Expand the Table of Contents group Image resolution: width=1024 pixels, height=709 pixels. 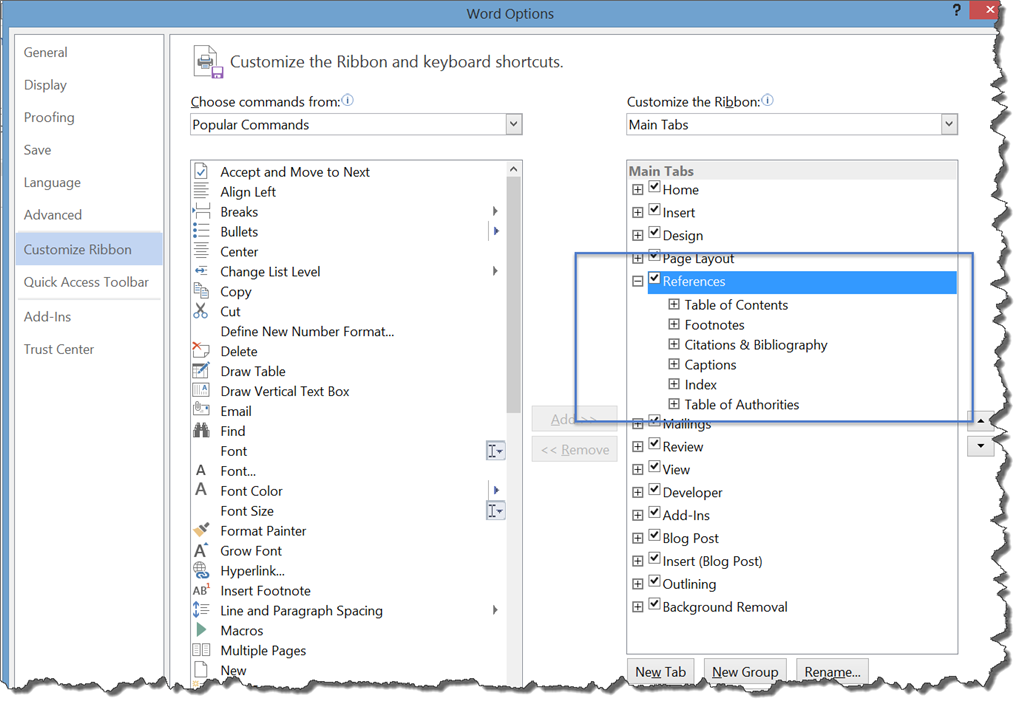pyautogui.click(x=674, y=304)
